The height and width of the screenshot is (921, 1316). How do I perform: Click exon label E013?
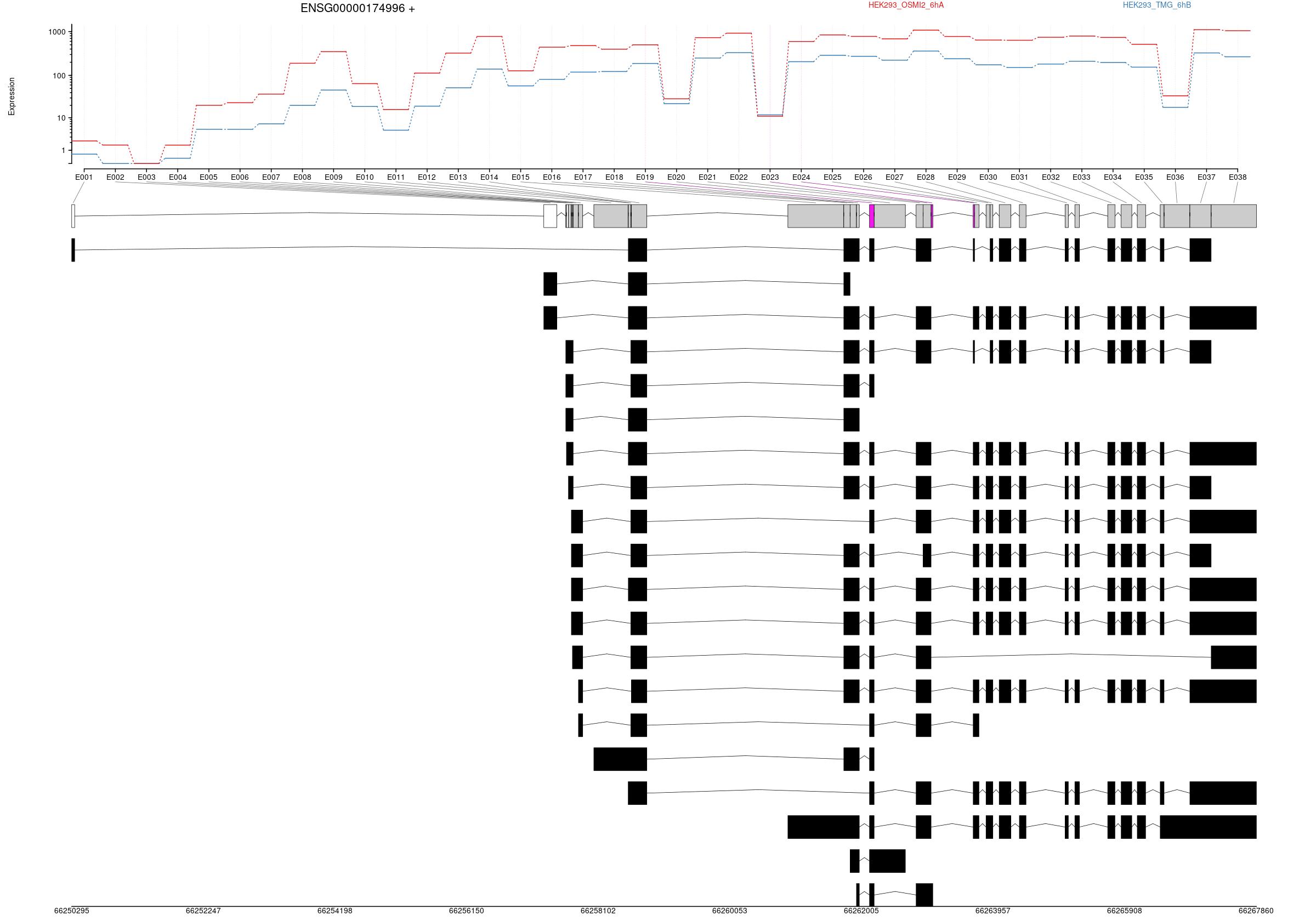coord(458,177)
